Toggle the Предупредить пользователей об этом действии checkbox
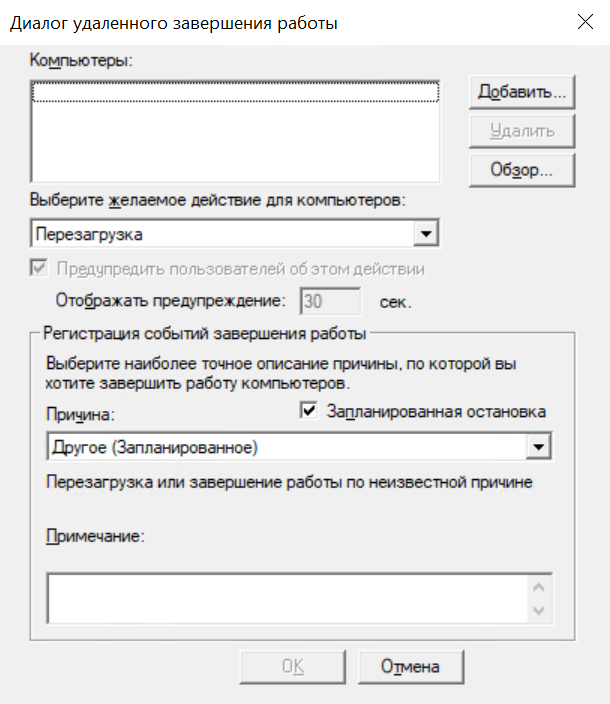 click(39, 269)
